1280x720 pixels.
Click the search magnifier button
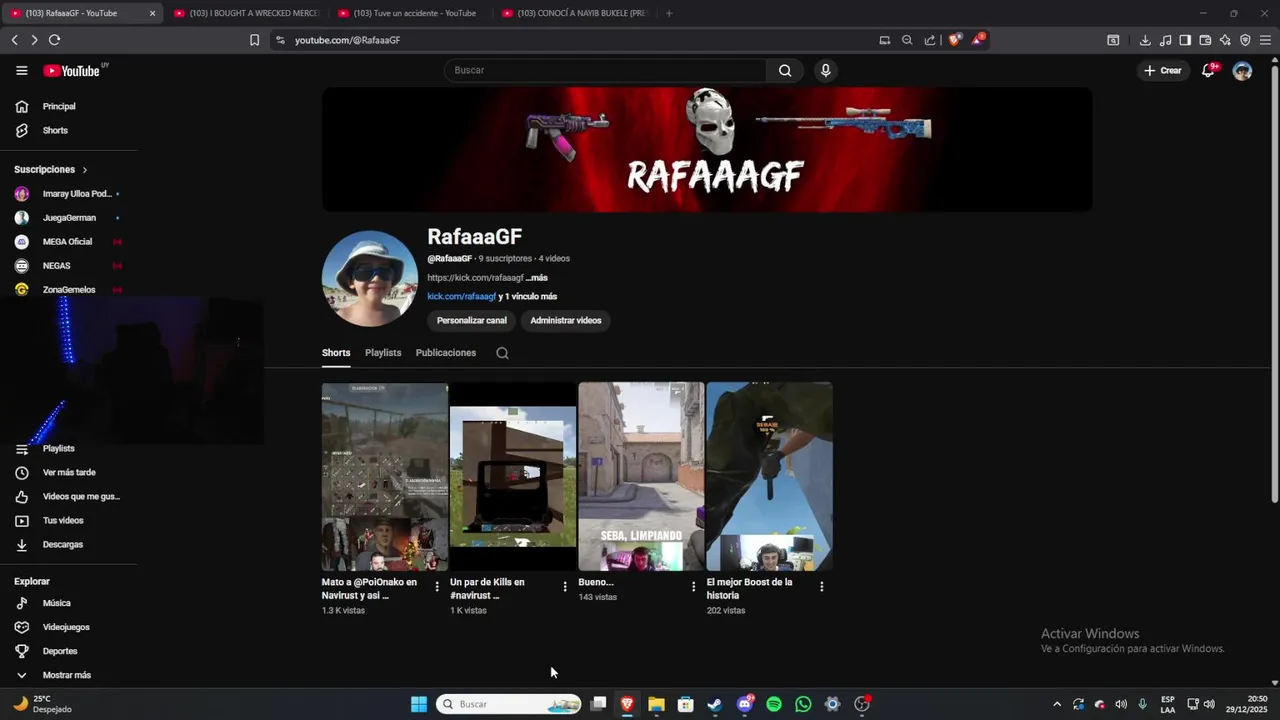point(785,70)
